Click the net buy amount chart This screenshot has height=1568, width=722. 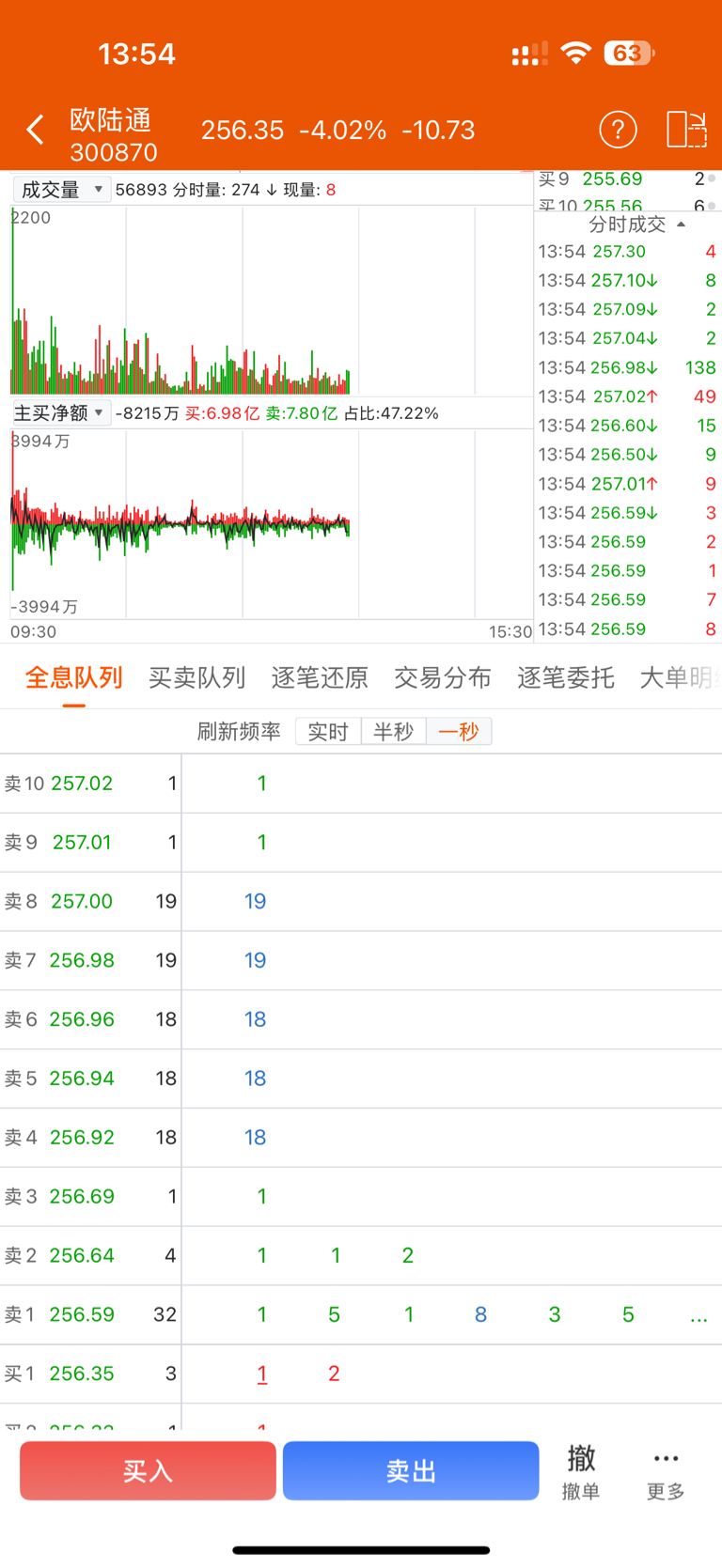coord(272,523)
